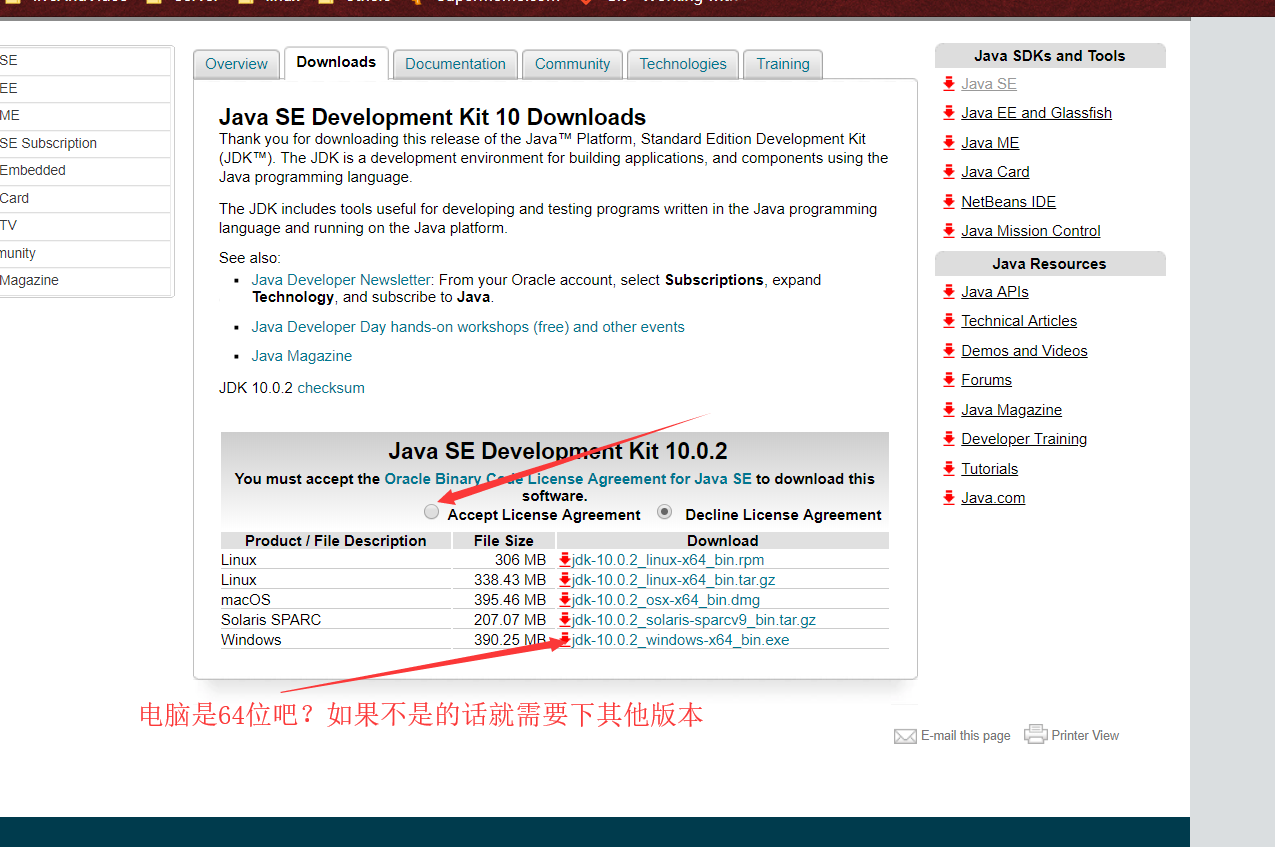Open the Java Developer Newsletter link

point(341,280)
